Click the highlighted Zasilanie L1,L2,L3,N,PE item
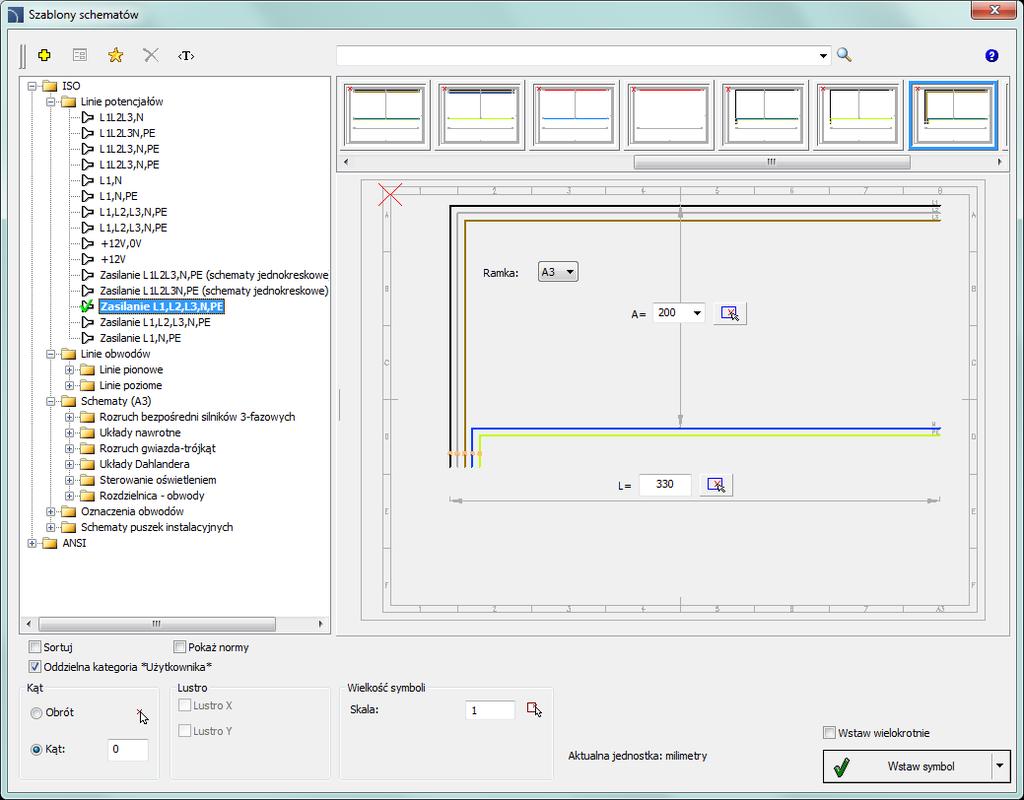This screenshot has width=1024, height=800. (162, 306)
